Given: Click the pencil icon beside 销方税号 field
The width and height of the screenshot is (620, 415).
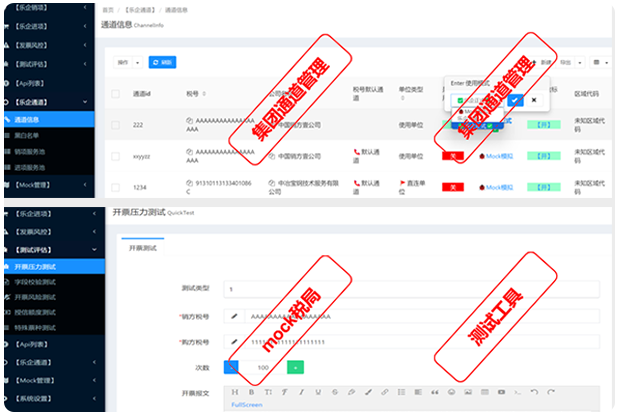Looking at the screenshot, I should pos(234,315).
